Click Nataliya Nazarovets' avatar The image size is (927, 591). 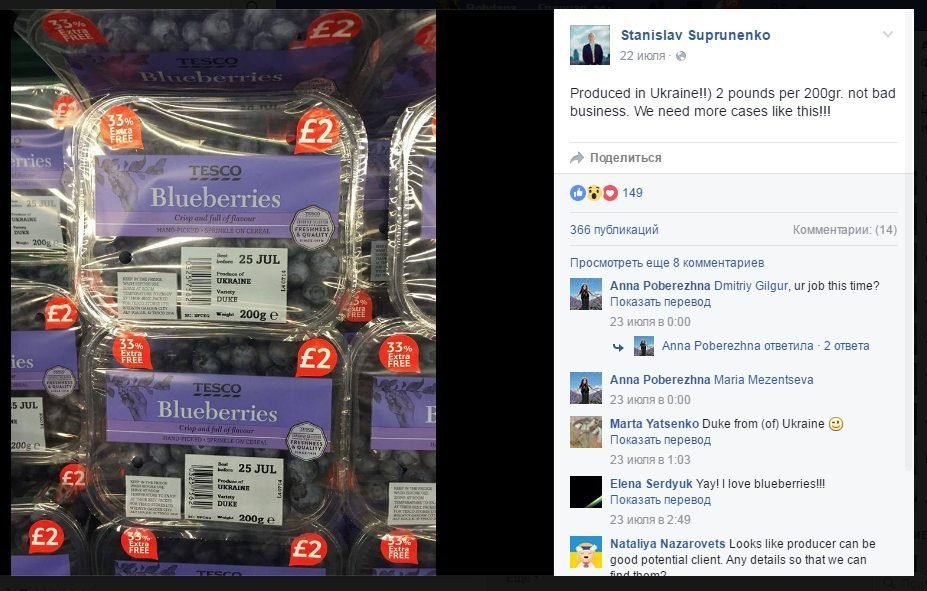point(586,552)
